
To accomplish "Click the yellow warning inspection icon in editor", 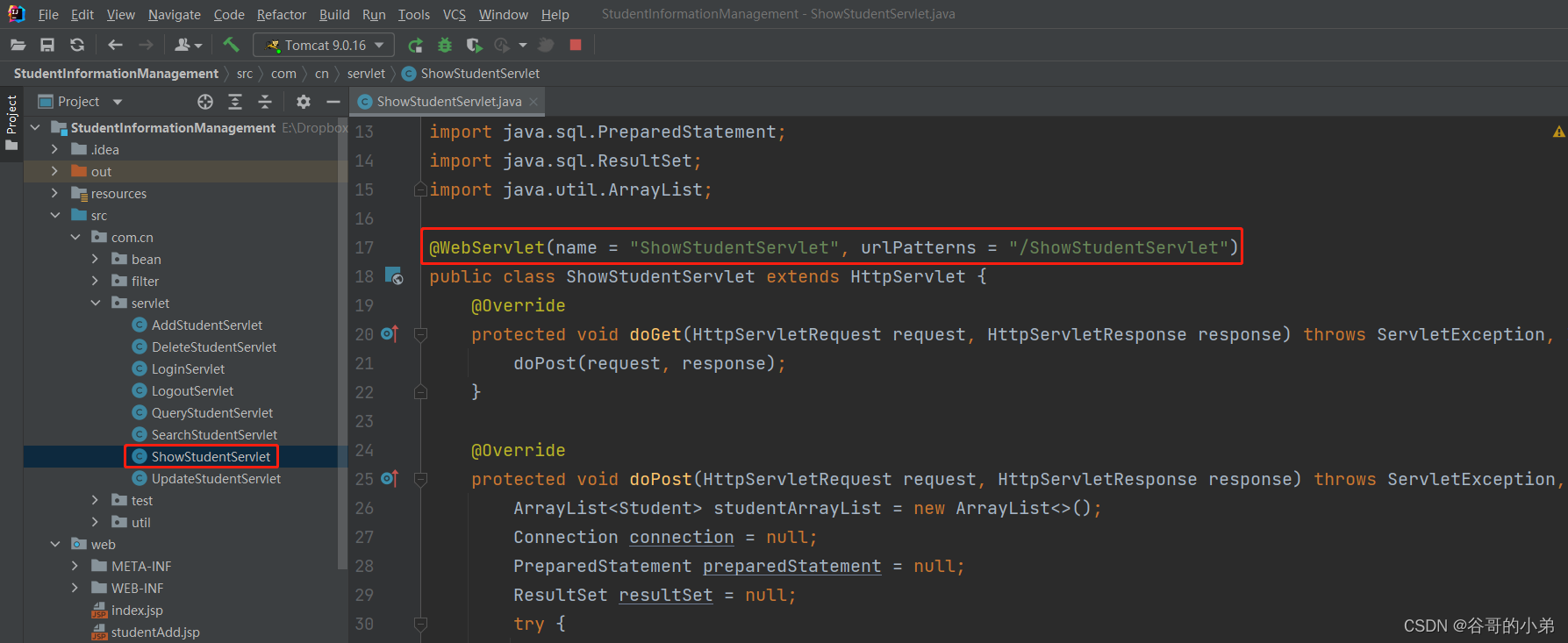I will click(x=1558, y=132).
